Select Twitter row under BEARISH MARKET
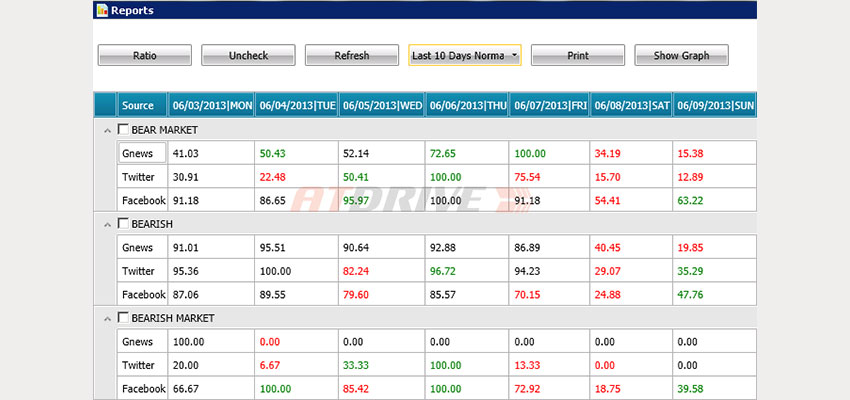The height and width of the screenshot is (400, 850). [x=437, y=365]
